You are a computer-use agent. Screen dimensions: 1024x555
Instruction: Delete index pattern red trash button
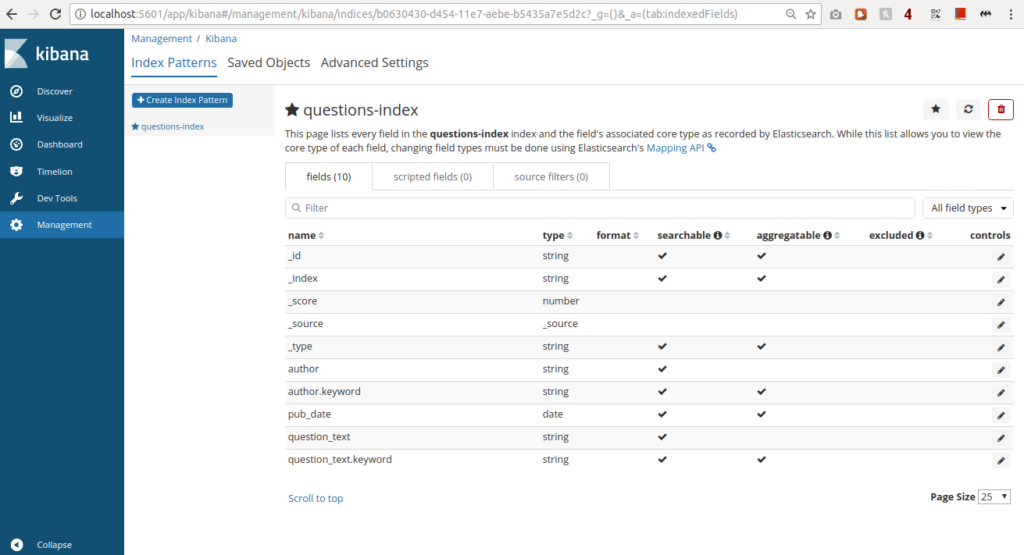(1001, 109)
